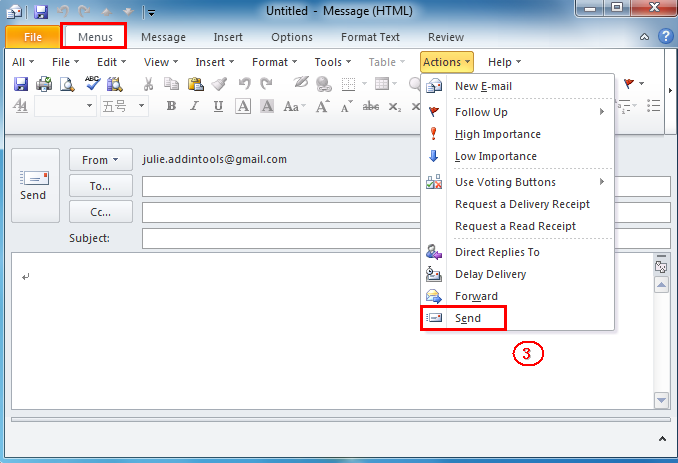Image resolution: width=678 pixels, height=463 pixels.
Task: Switch to the Review ribbon tab
Action: point(446,37)
